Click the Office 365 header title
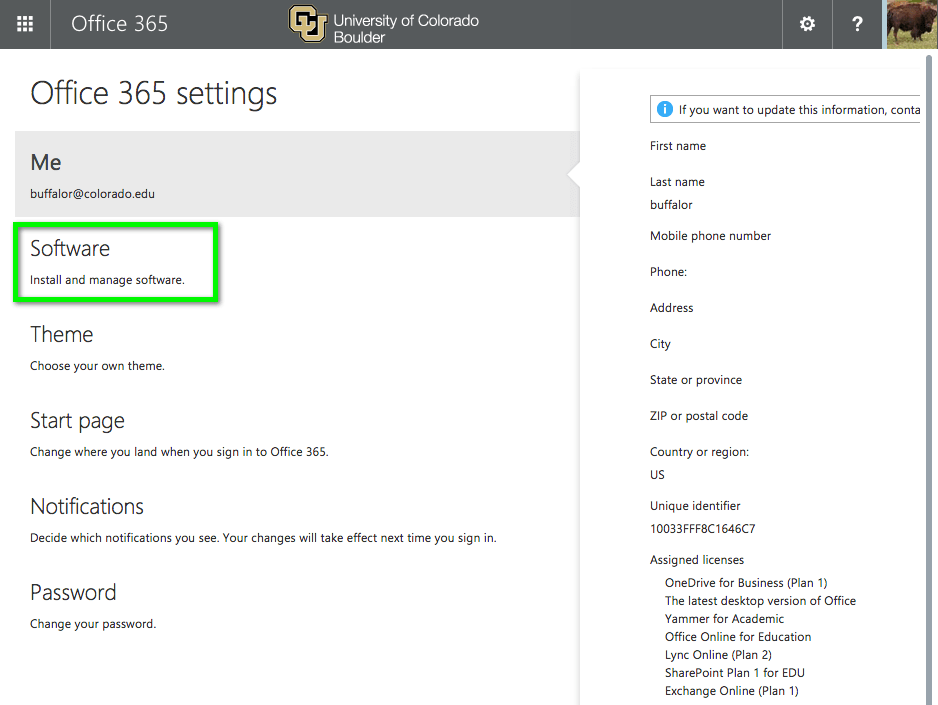 click(120, 24)
